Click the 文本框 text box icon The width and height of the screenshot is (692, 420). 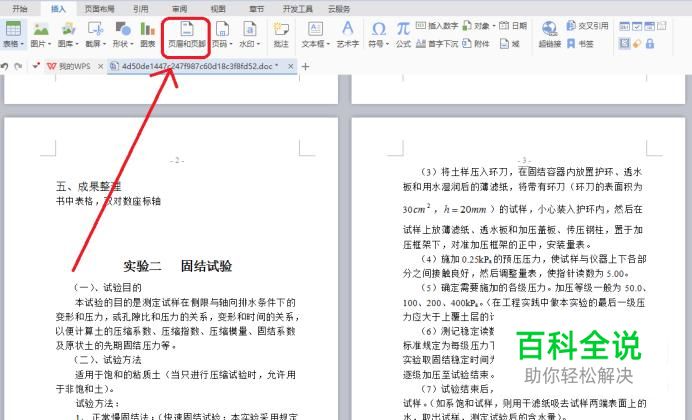click(315, 29)
